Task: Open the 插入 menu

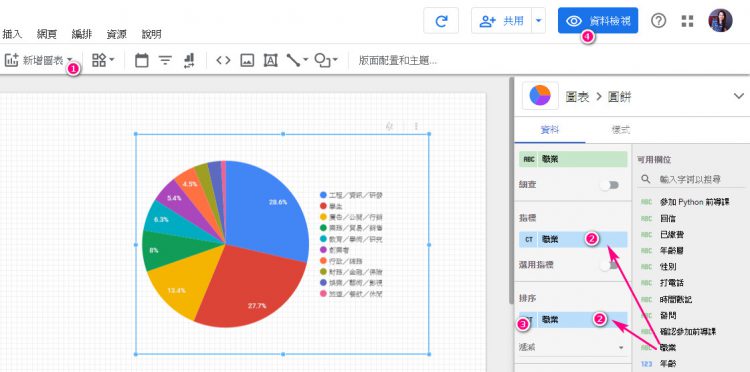Action: pyautogui.click(x=12, y=34)
